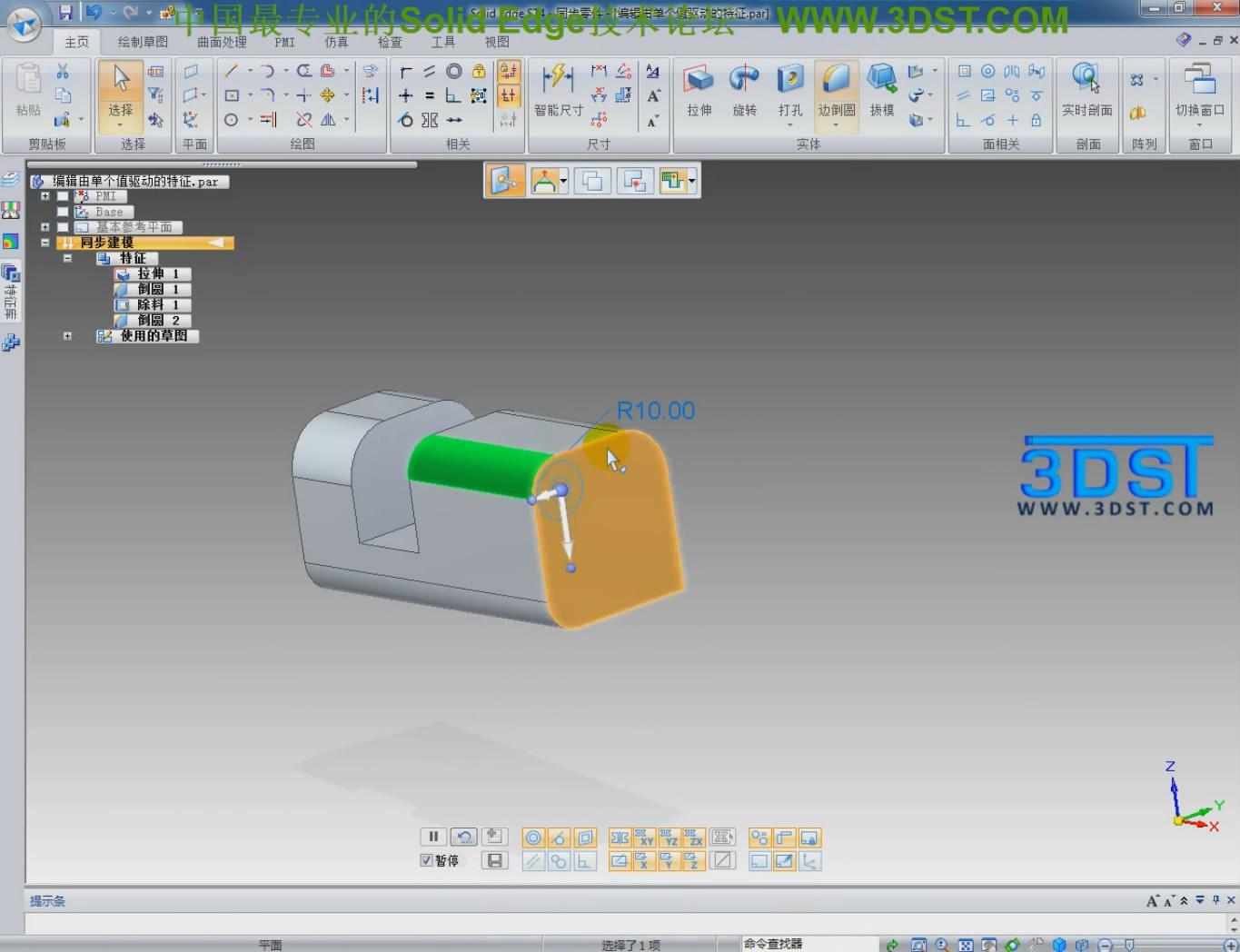
Task: Switch to the 曲面处理 tab
Action: coord(222,42)
